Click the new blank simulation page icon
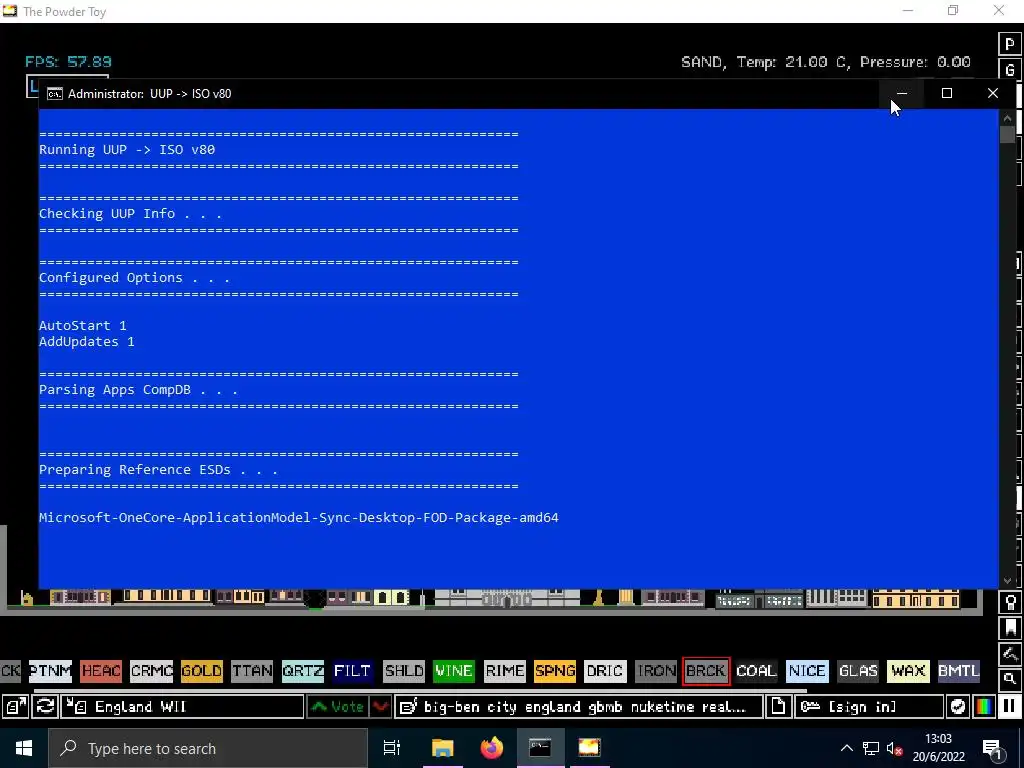This screenshot has width=1024, height=768. pyautogui.click(x=778, y=707)
